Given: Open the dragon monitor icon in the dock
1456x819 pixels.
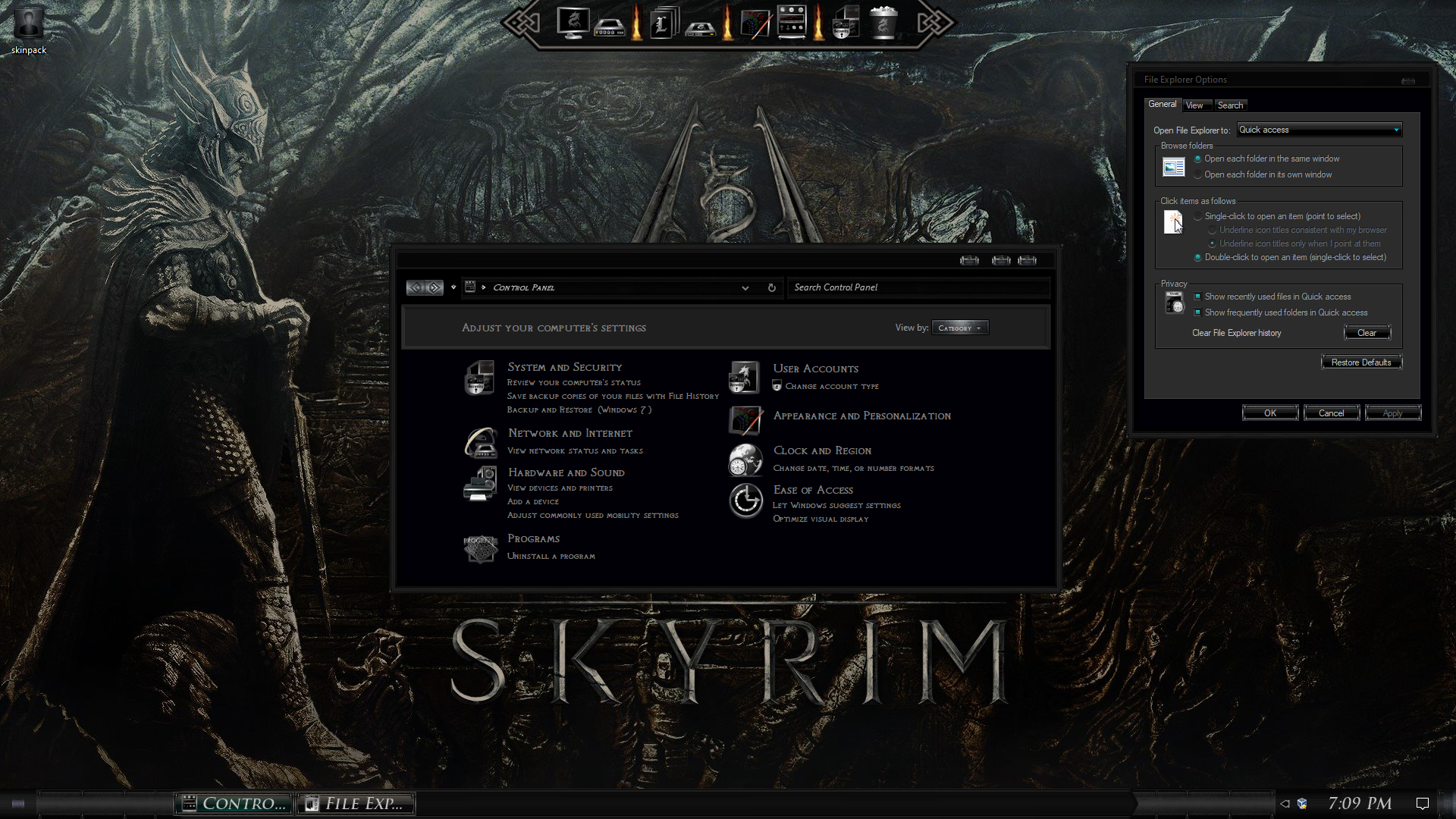Looking at the screenshot, I should 572,23.
